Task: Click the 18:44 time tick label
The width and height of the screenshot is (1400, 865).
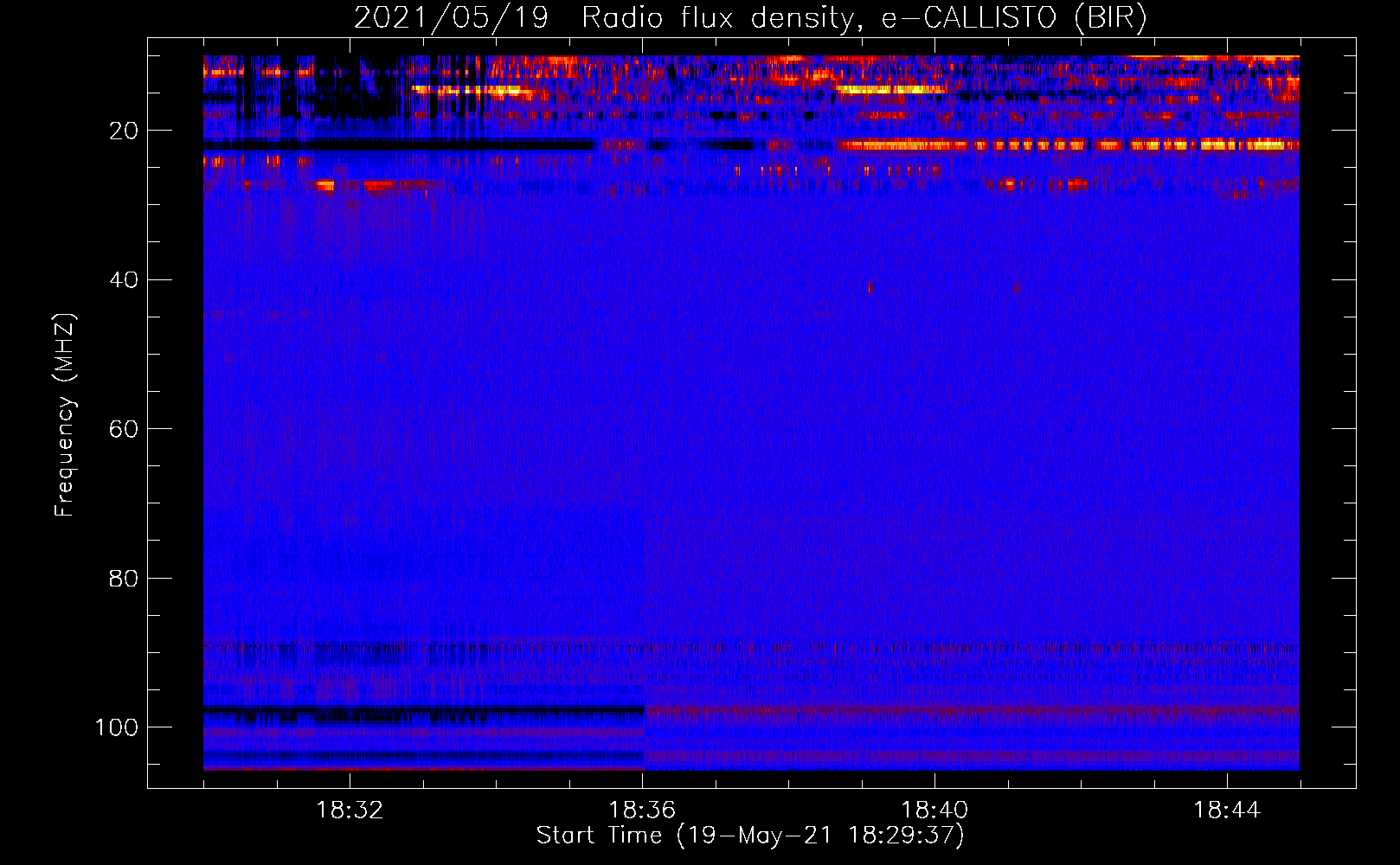Action: [1227, 811]
